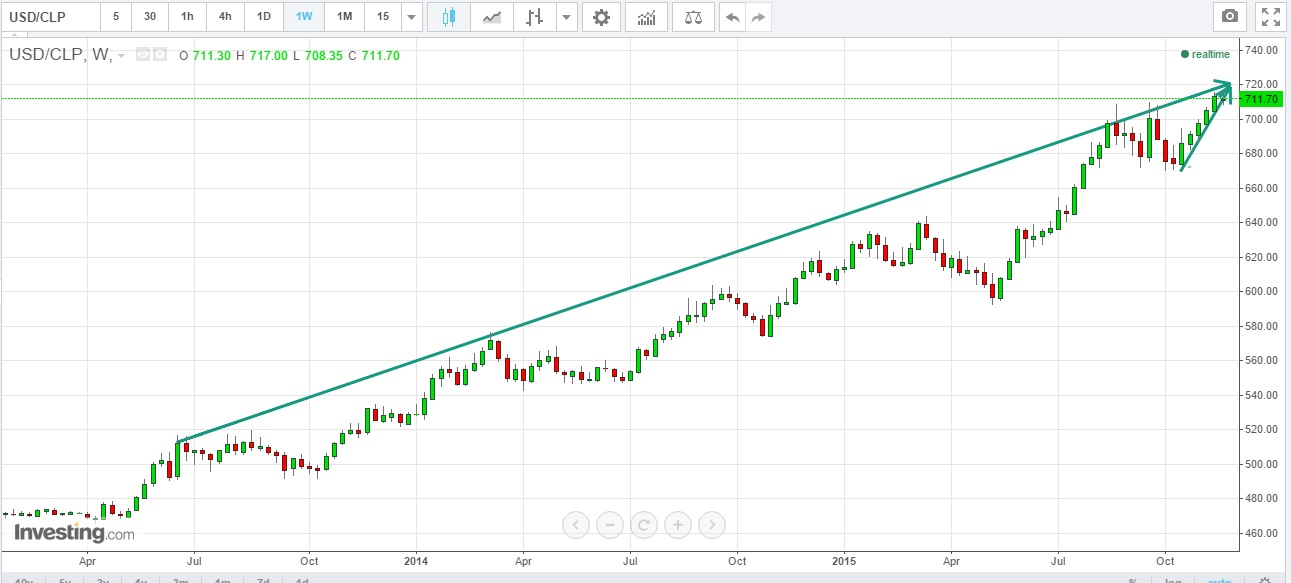1291x583 pixels.
Task: Click the high value 717.00
Action: coord(268,55)
